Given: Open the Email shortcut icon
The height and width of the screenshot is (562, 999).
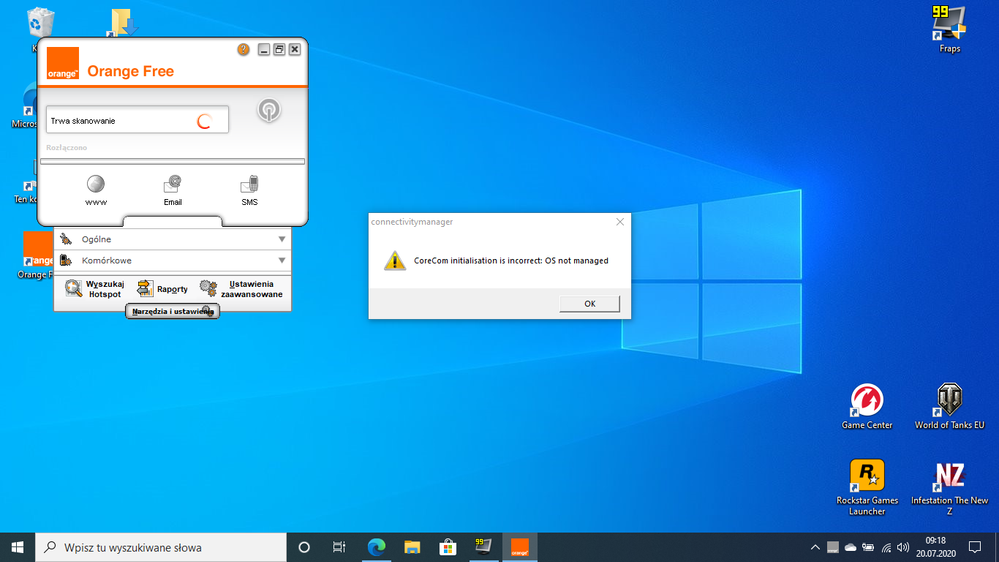Looking at the screenshot, I should pos(173,191).
